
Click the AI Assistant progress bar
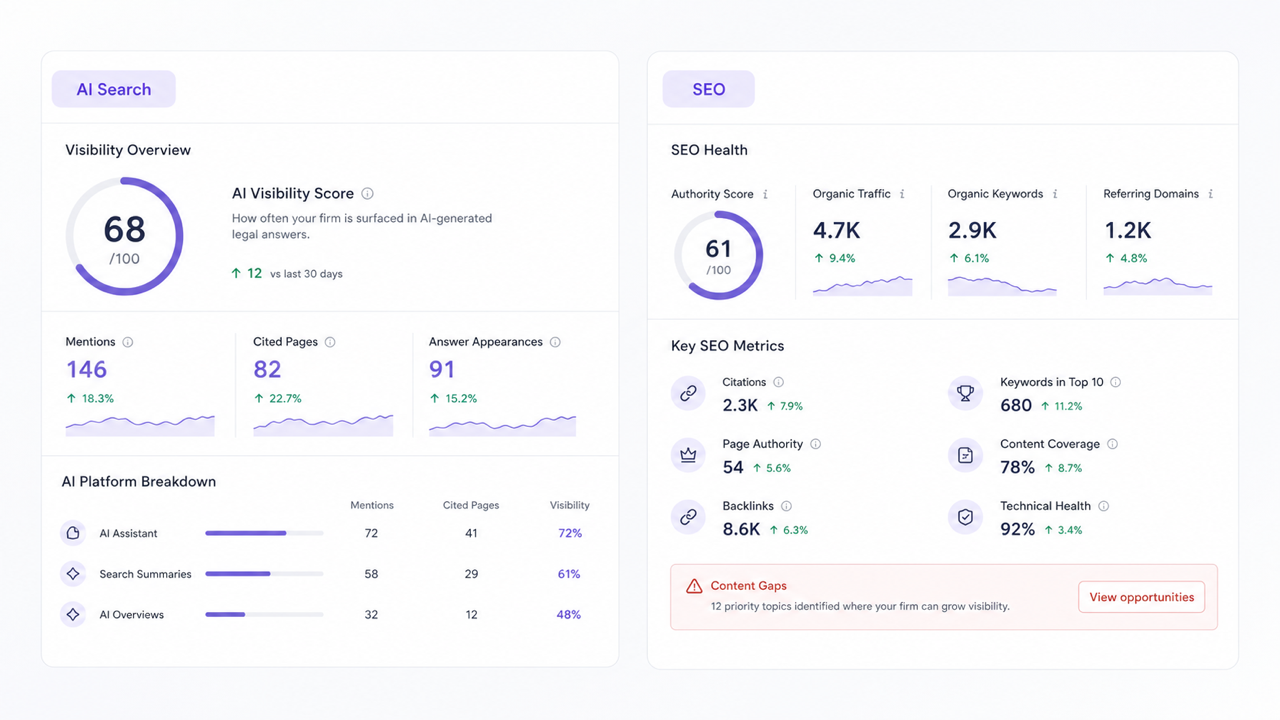tap(264, 533)
